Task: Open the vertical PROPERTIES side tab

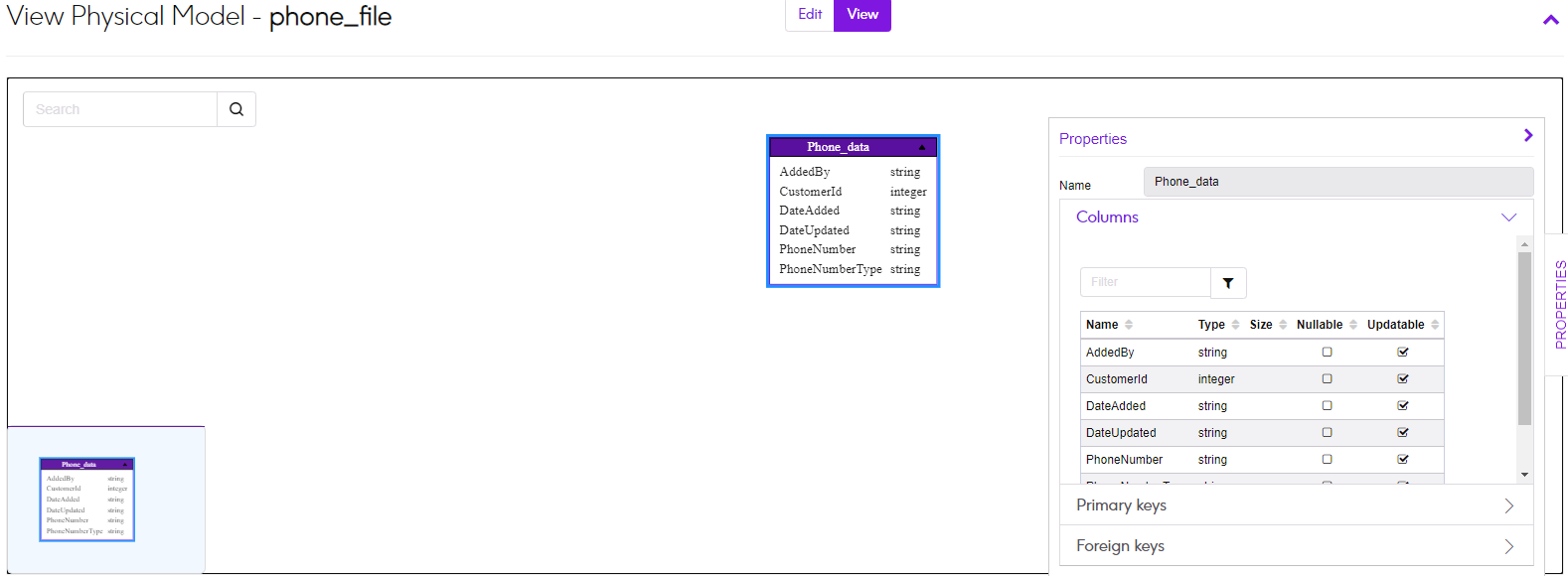Action: click(x=1560, y=304)
